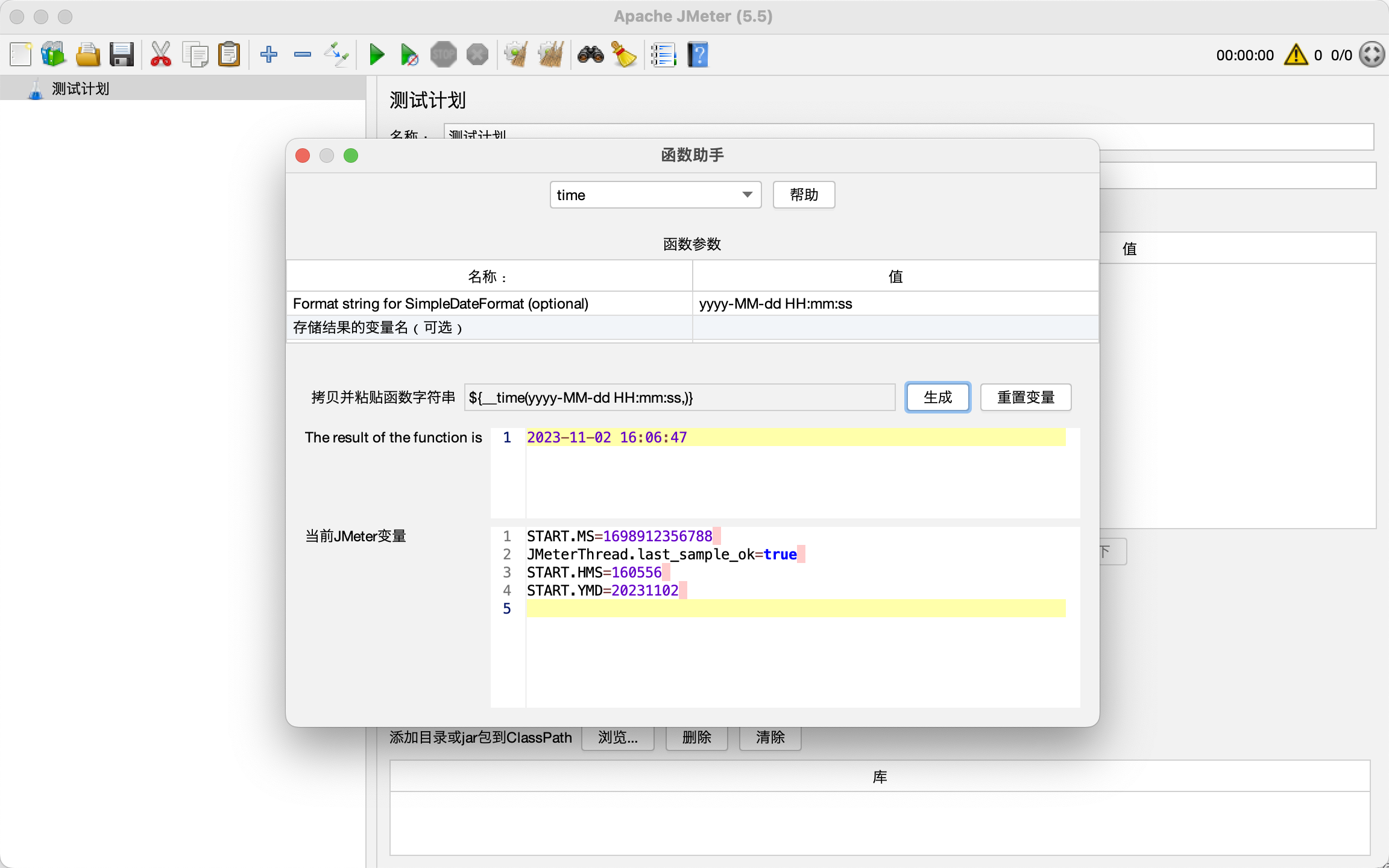Click the green zoom button of 函数助手
This screenshot has width=1389, height=868.
pyautogui.click(x=351, y=156)
